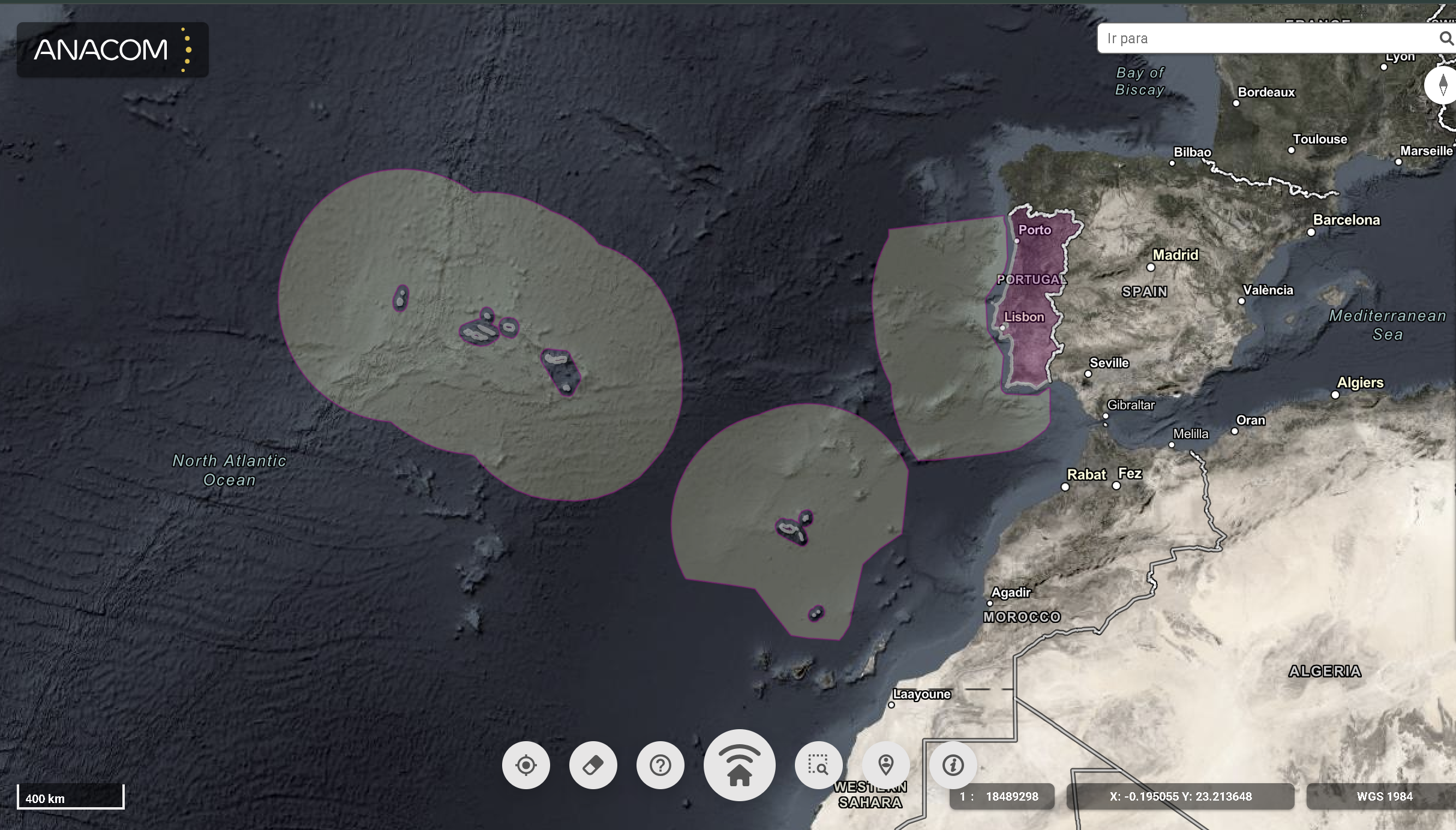Select the location pin marker tool

(x=886, y=765)
